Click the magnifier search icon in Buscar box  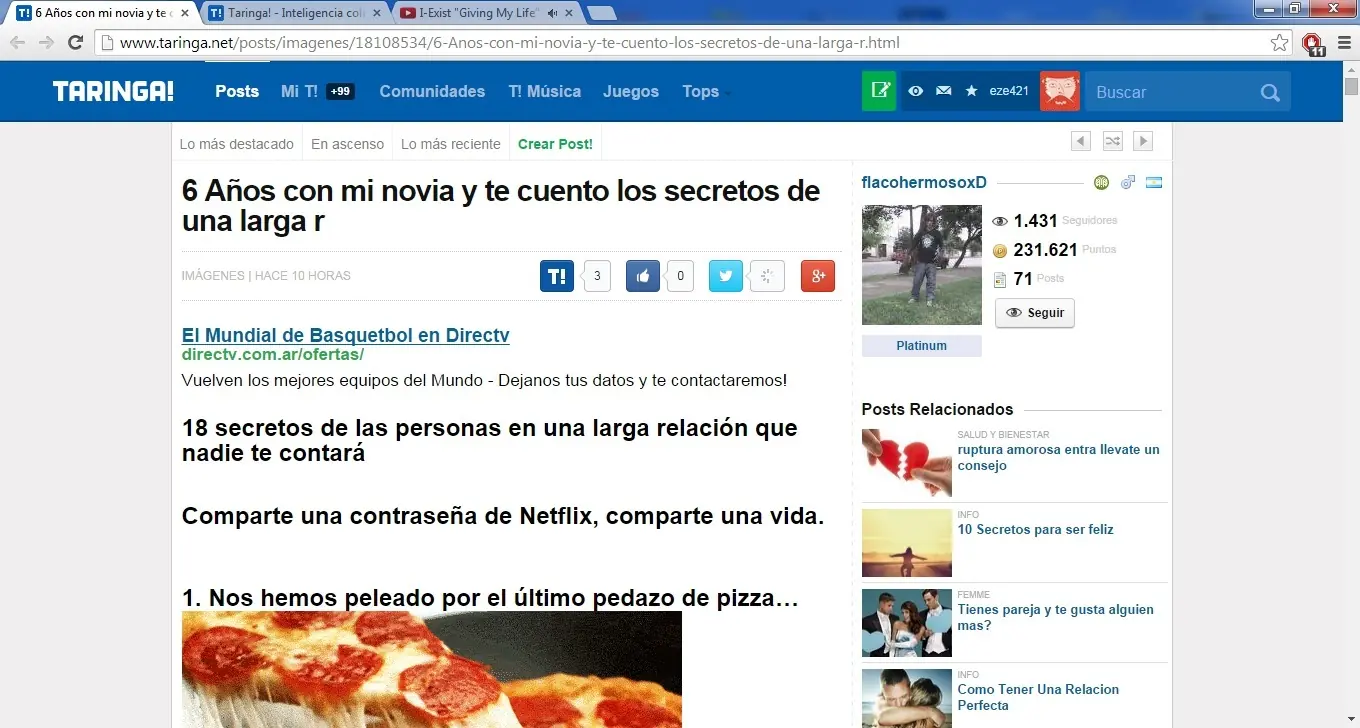[1270, 92]
